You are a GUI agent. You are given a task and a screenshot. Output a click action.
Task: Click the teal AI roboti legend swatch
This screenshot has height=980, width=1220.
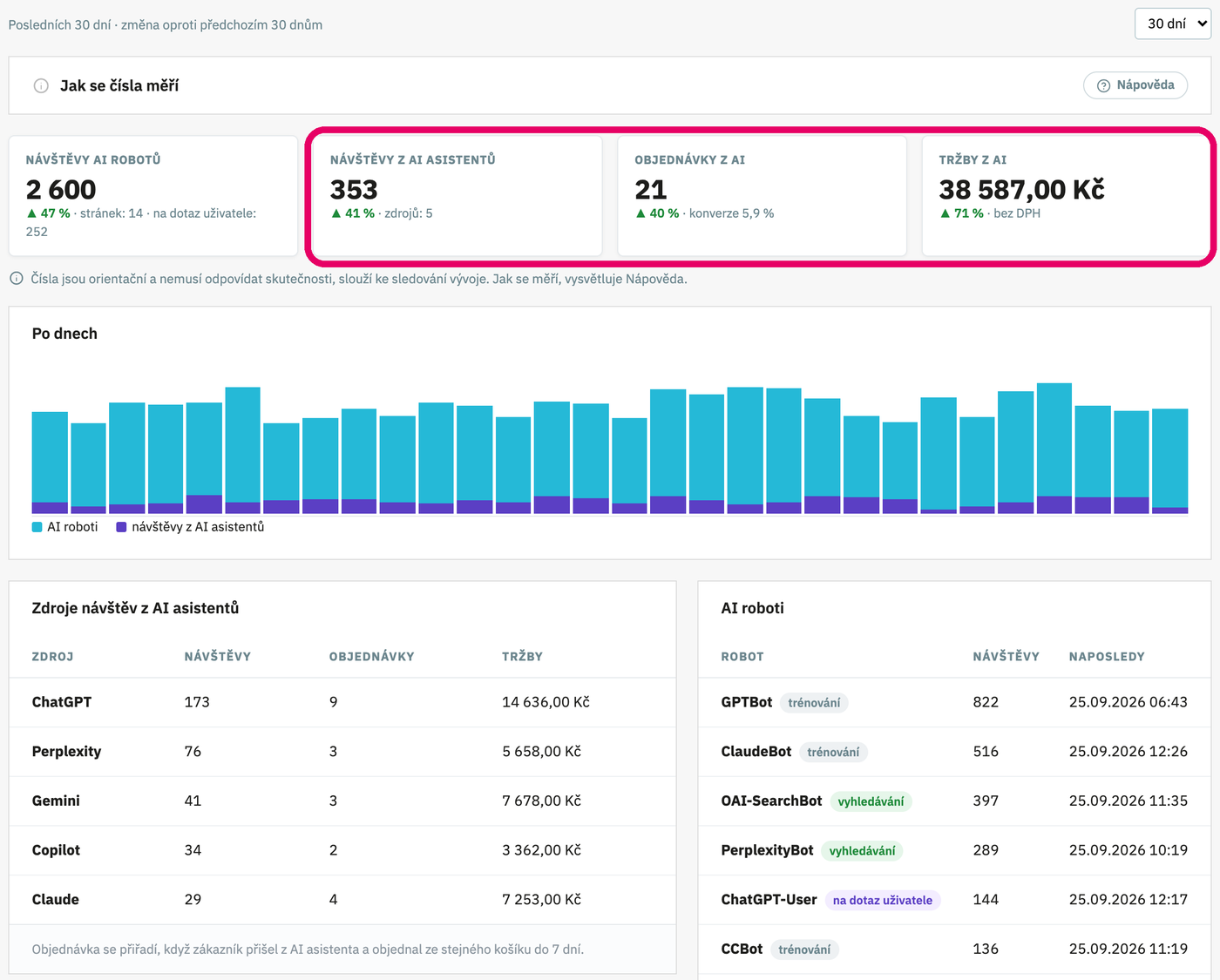coord(37,527)
